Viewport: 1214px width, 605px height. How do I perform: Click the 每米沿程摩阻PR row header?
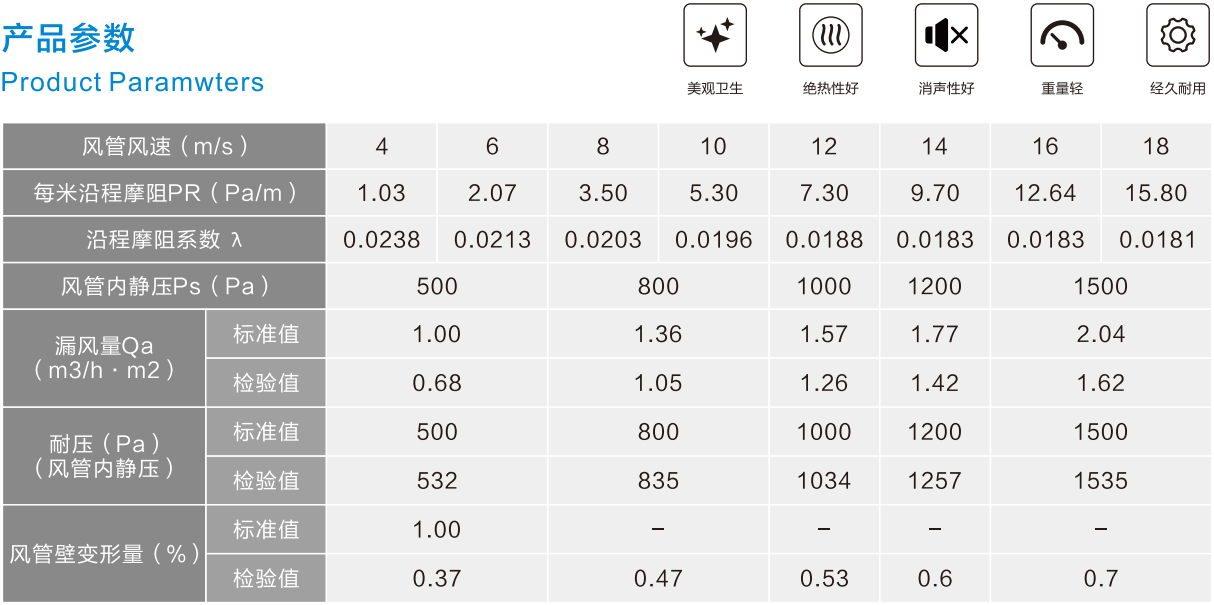click(x=164, y=193)
